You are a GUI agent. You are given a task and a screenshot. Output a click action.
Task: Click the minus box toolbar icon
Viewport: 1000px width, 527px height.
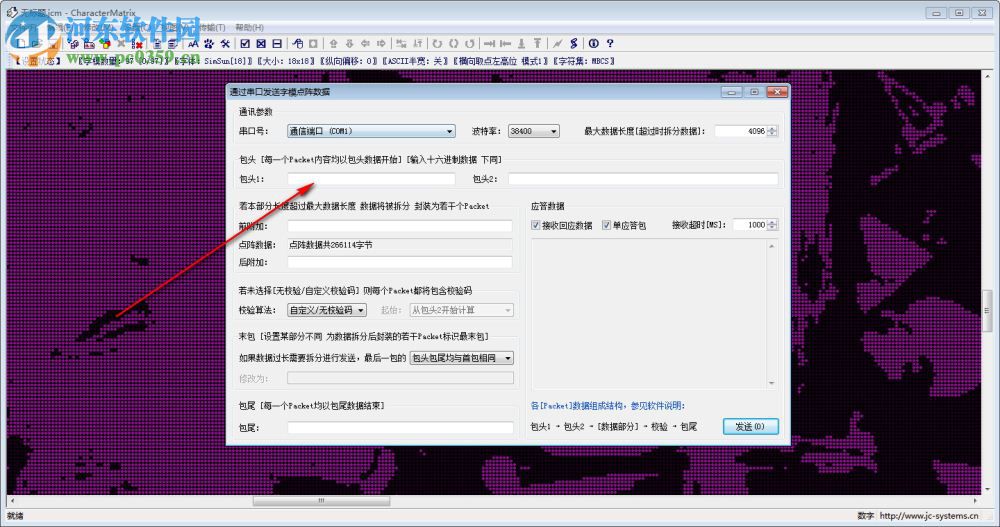click(x=277, y=43)
